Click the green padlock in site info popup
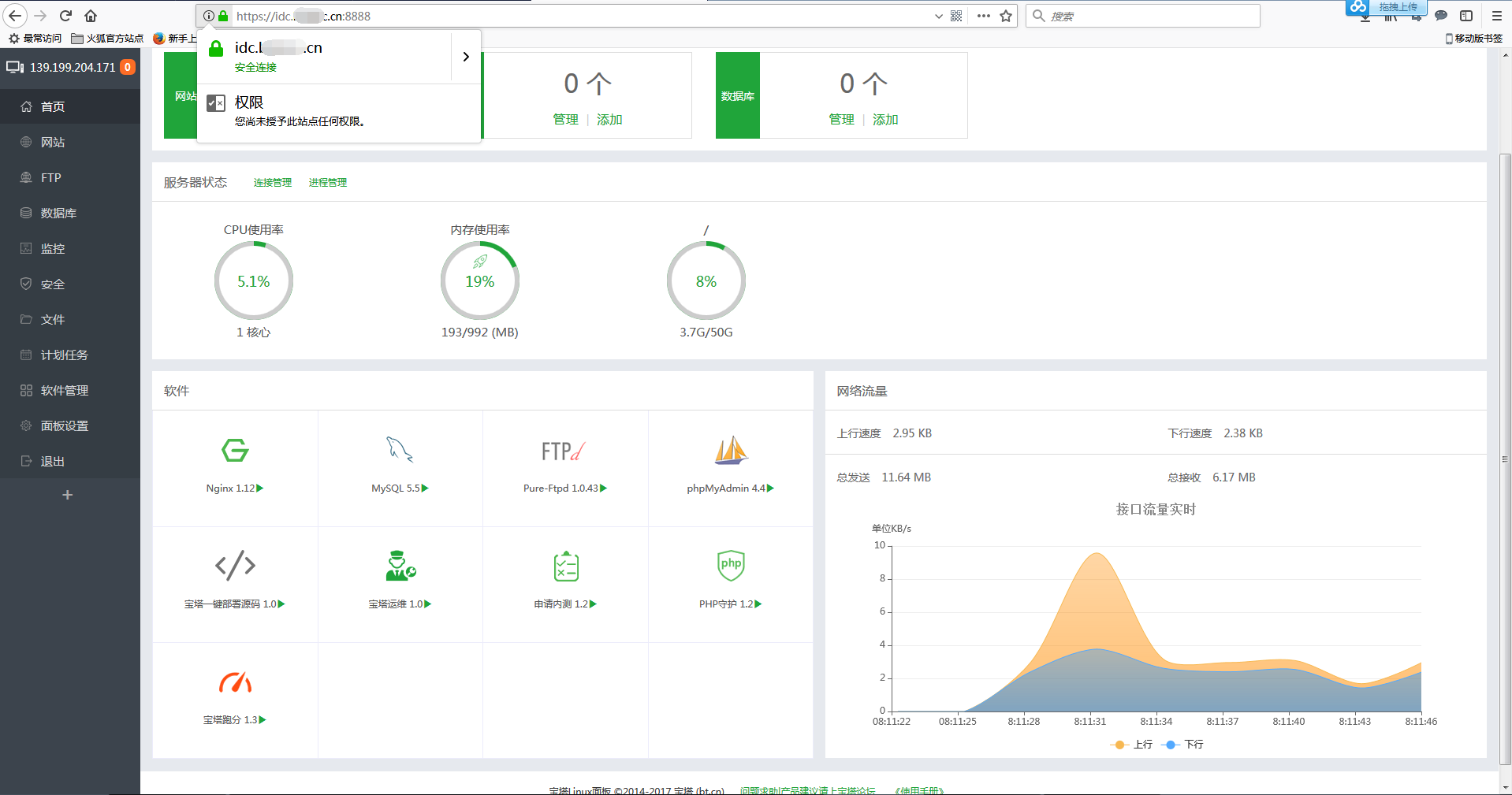Viewport: 1512px width, 795px height. click(216, 49)
